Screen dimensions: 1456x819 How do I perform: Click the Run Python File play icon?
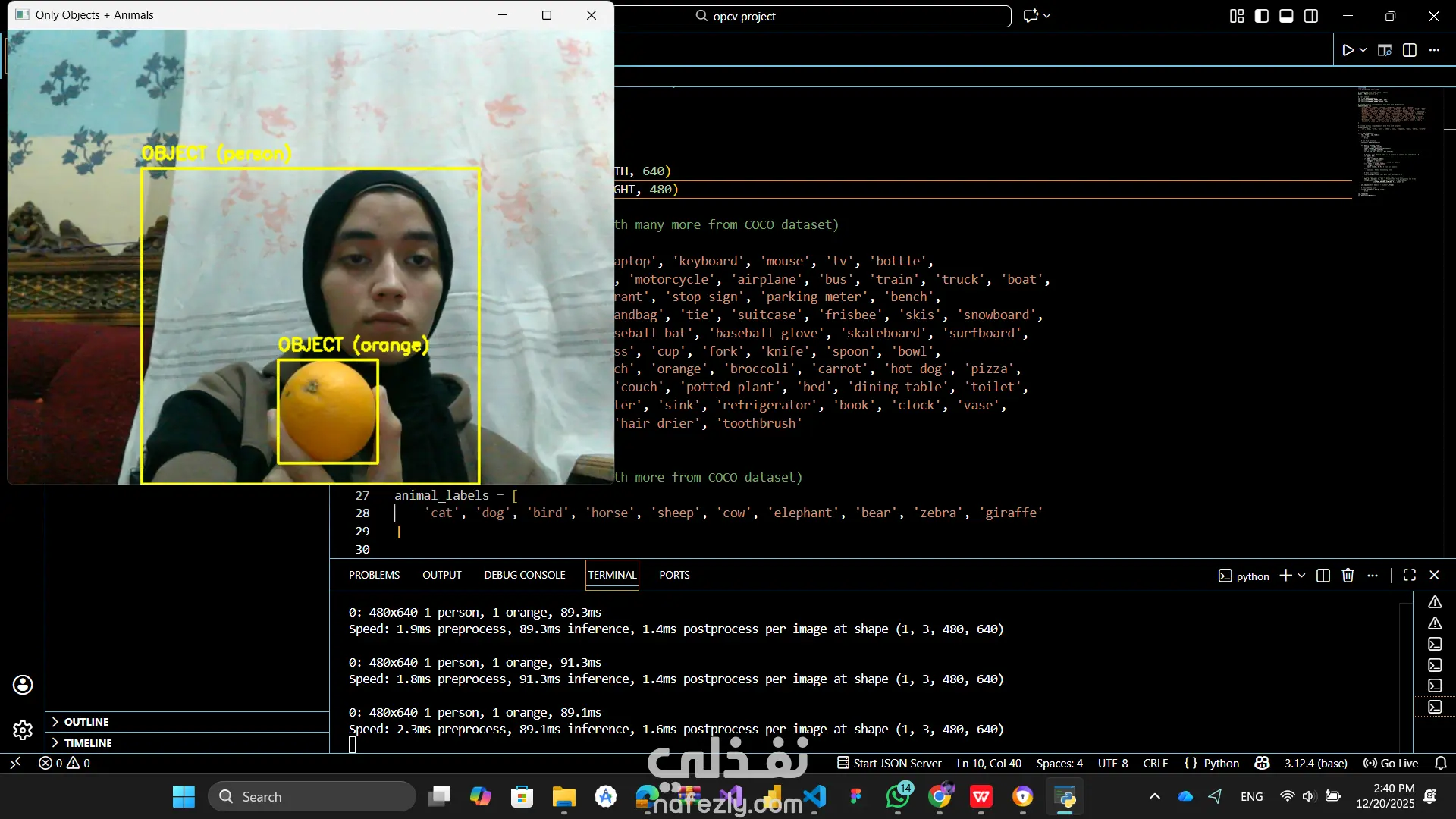[1348, 50]
